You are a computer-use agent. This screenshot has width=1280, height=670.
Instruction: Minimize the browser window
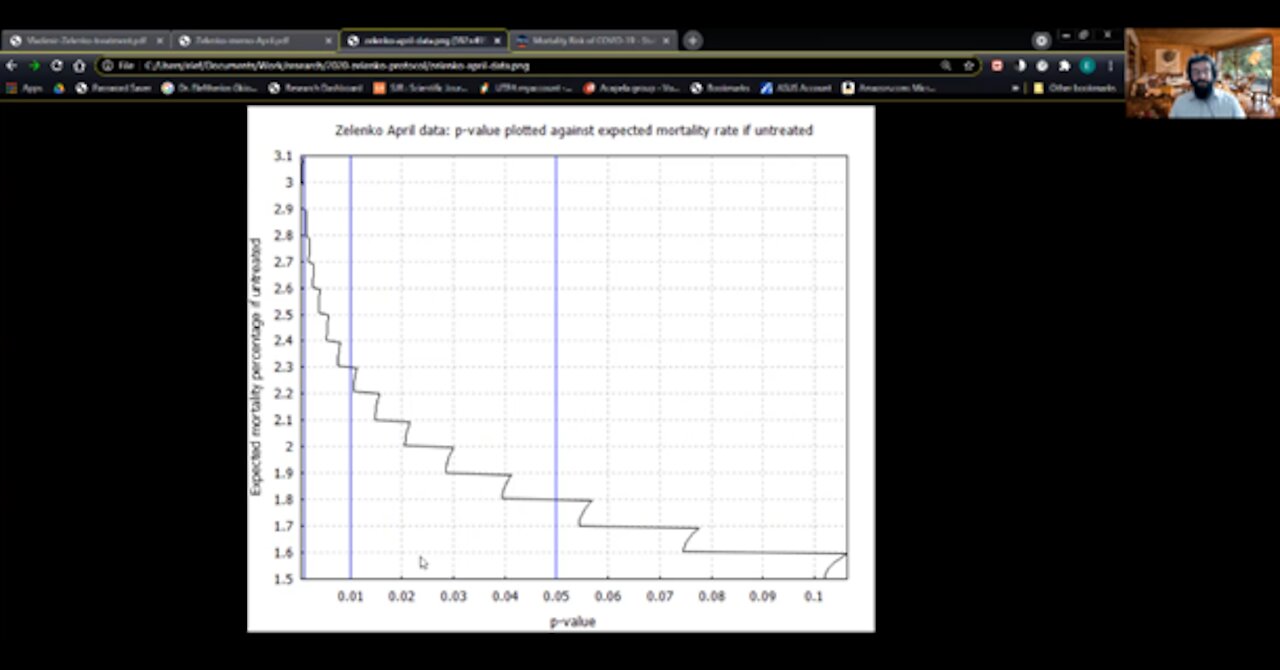coord(1064,36)
